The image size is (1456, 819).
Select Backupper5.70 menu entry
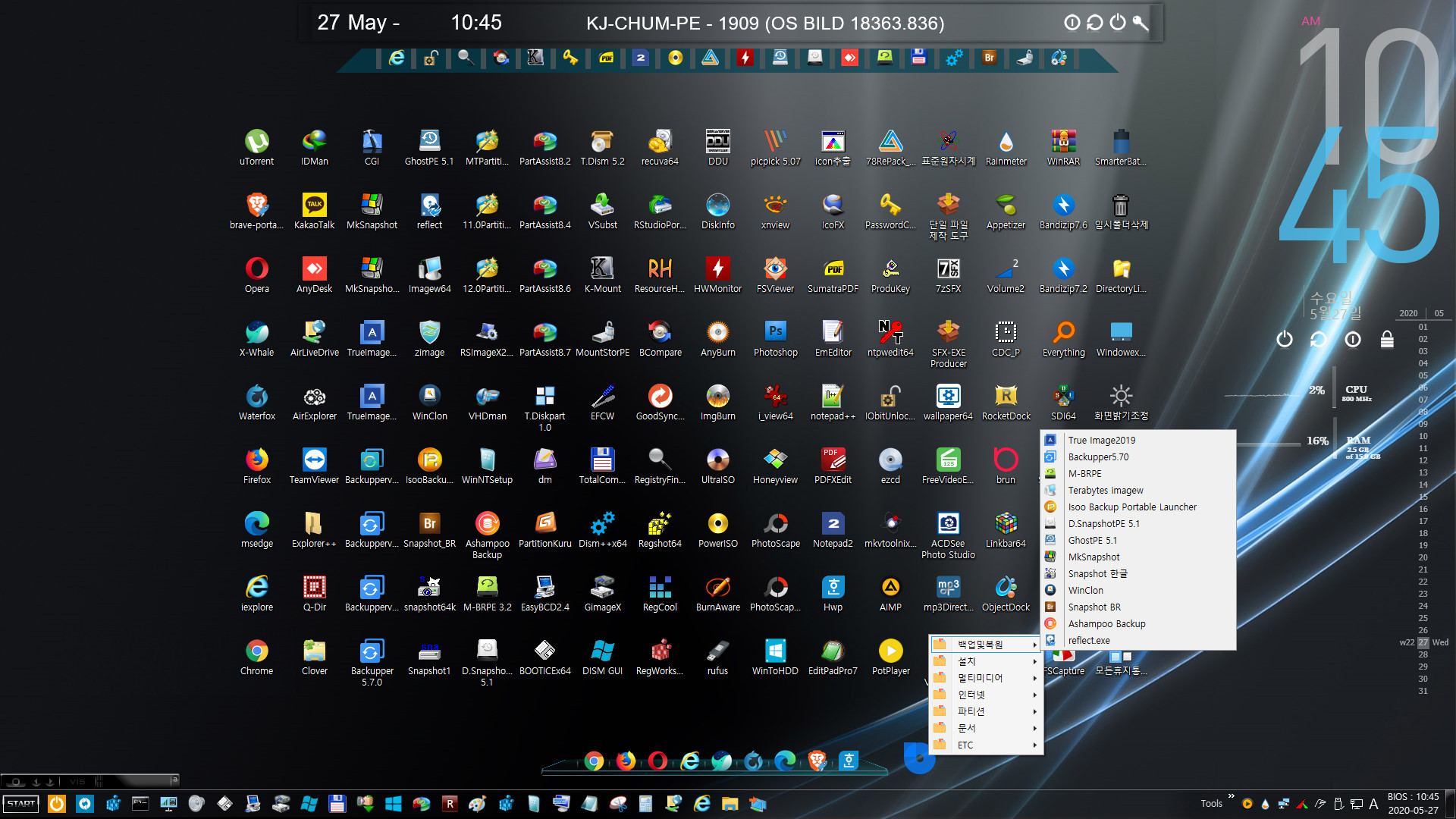tap(1138, 457)
